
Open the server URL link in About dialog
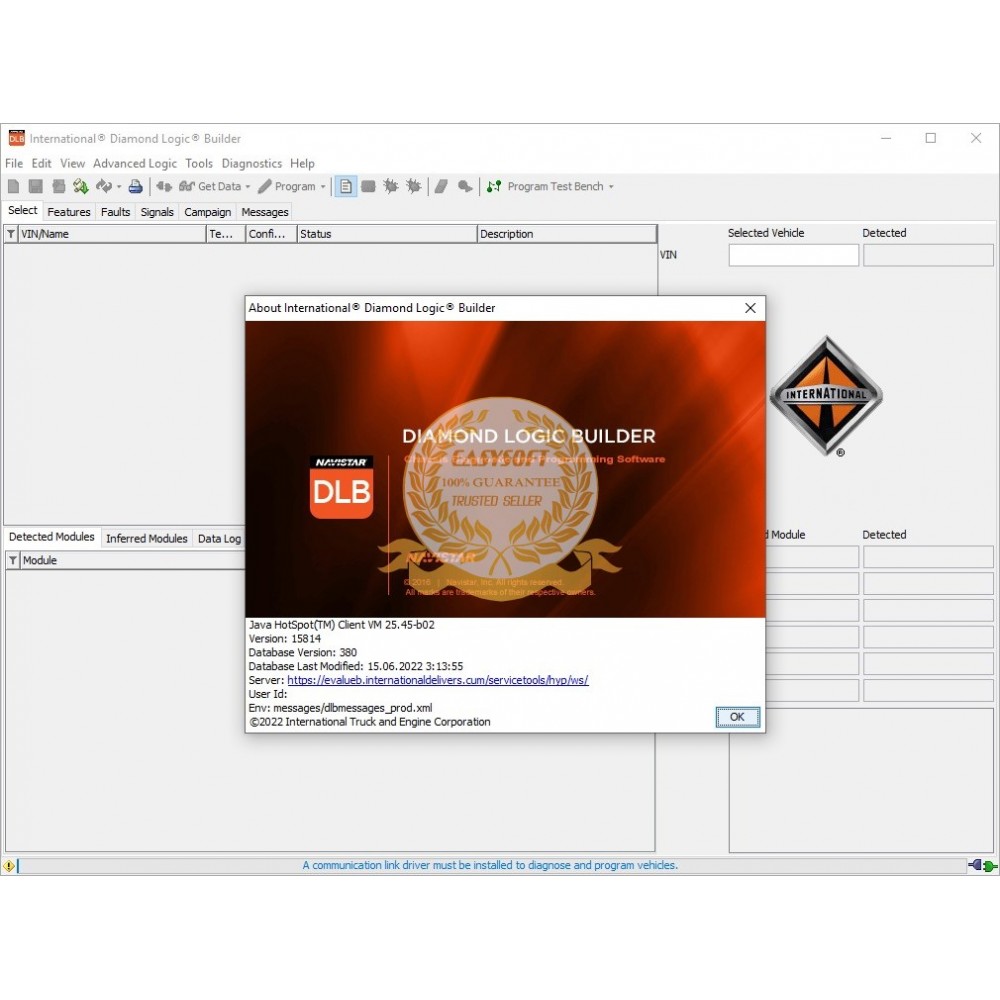click(x=438, y=680)
